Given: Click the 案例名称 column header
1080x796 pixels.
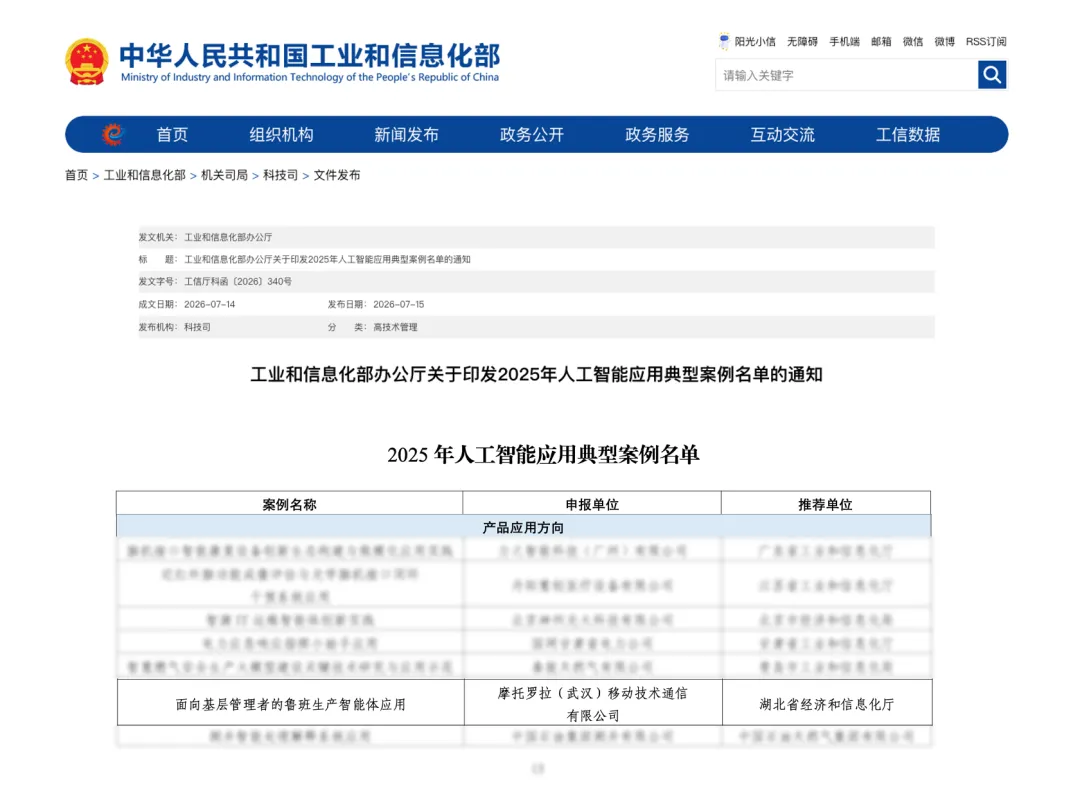Looking at the screenshot, I should tap(289, 505).
